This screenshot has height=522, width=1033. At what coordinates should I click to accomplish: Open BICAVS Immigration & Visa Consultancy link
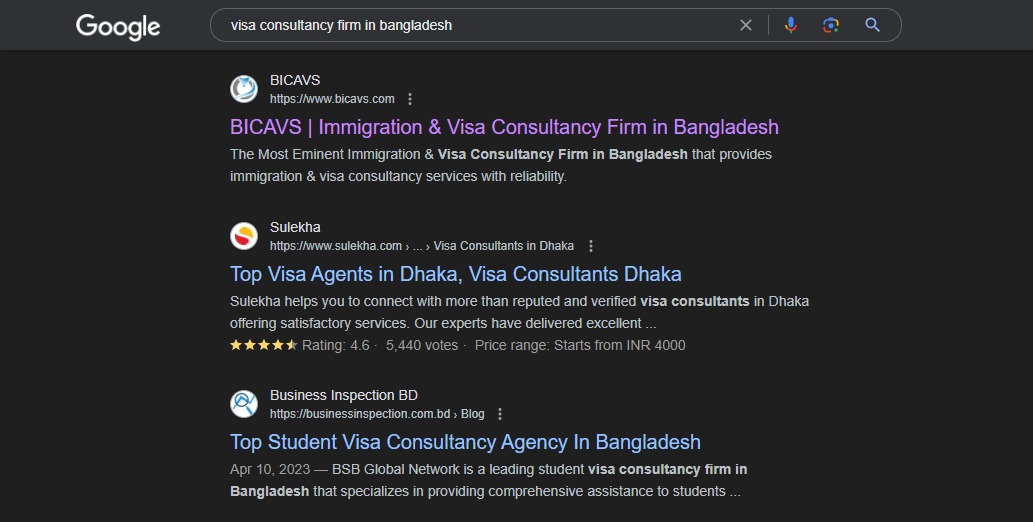tap(504, 127)
